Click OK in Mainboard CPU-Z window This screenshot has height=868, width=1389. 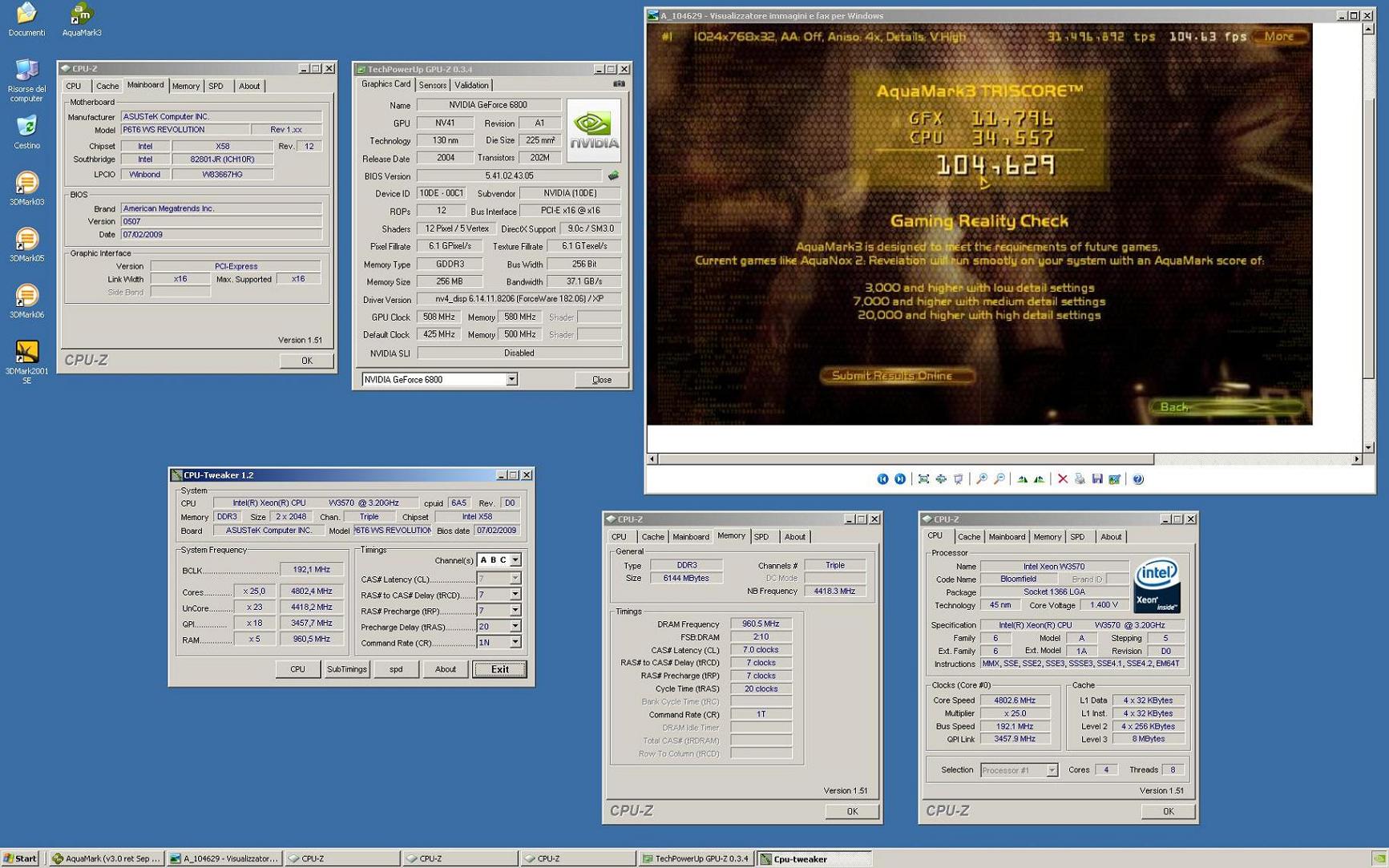click(307, 361)
